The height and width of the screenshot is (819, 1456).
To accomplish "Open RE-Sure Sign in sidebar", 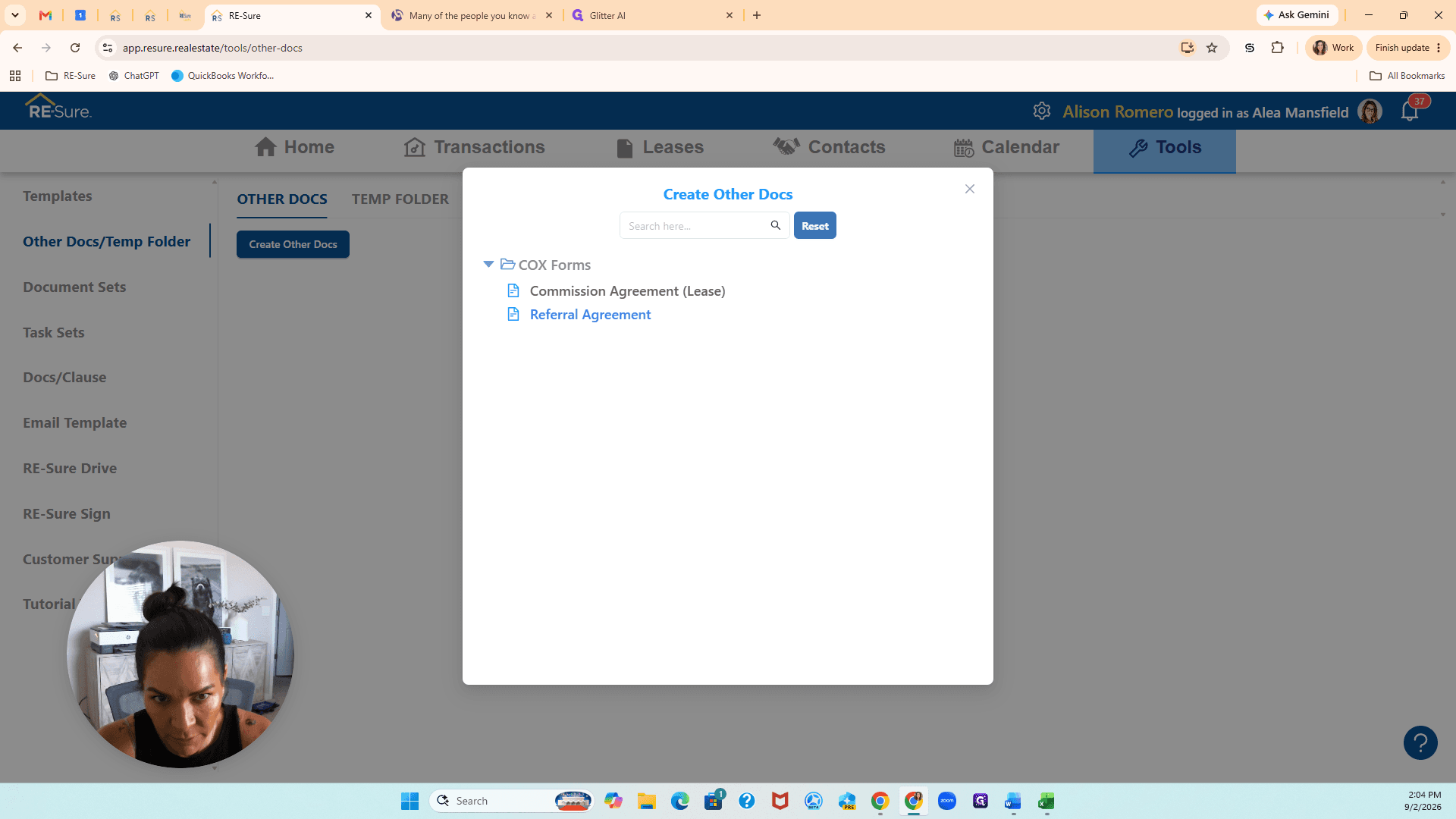I will [x=67, y=514].
